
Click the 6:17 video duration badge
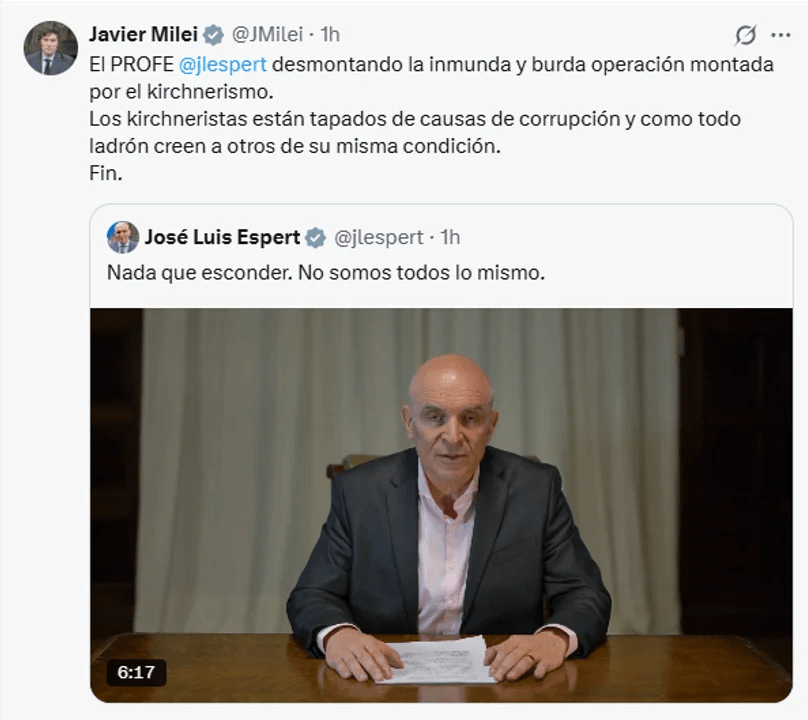click(136, 672)
